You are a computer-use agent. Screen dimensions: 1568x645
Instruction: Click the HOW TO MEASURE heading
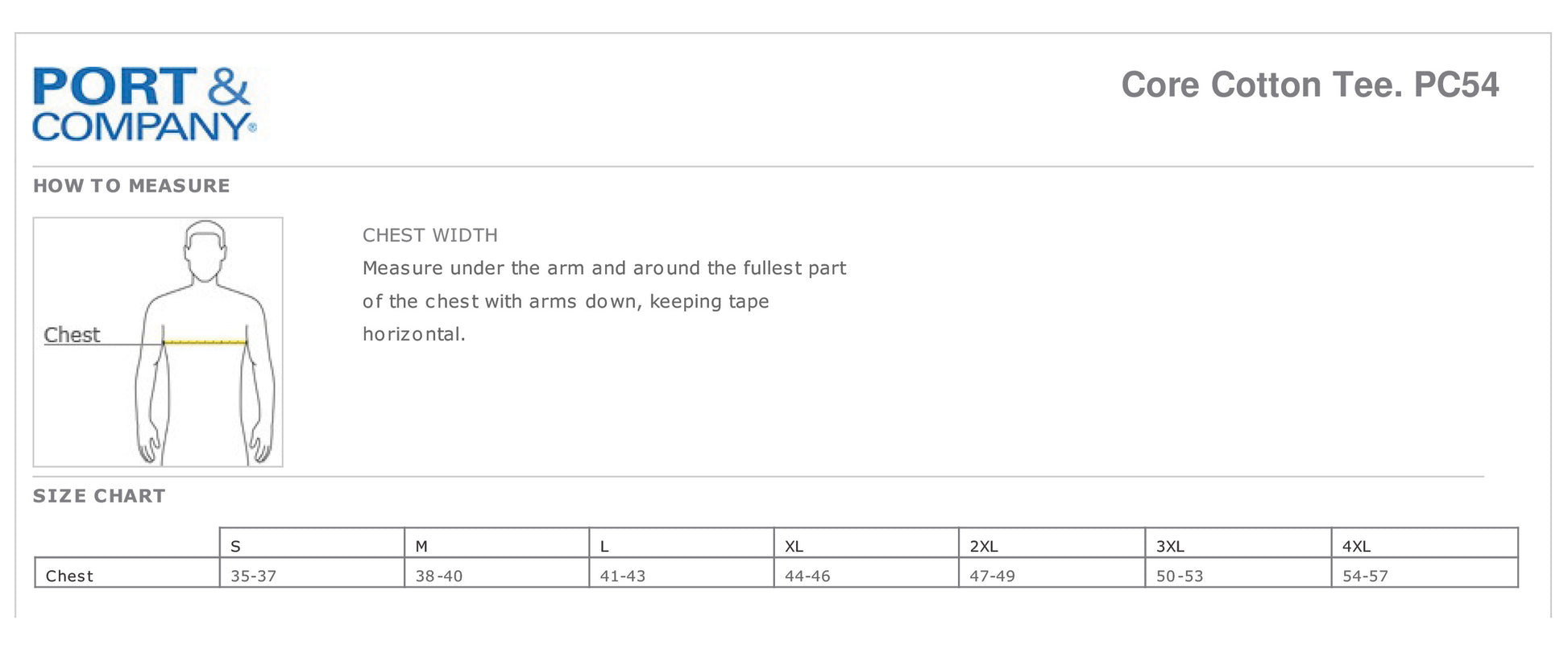131,186
